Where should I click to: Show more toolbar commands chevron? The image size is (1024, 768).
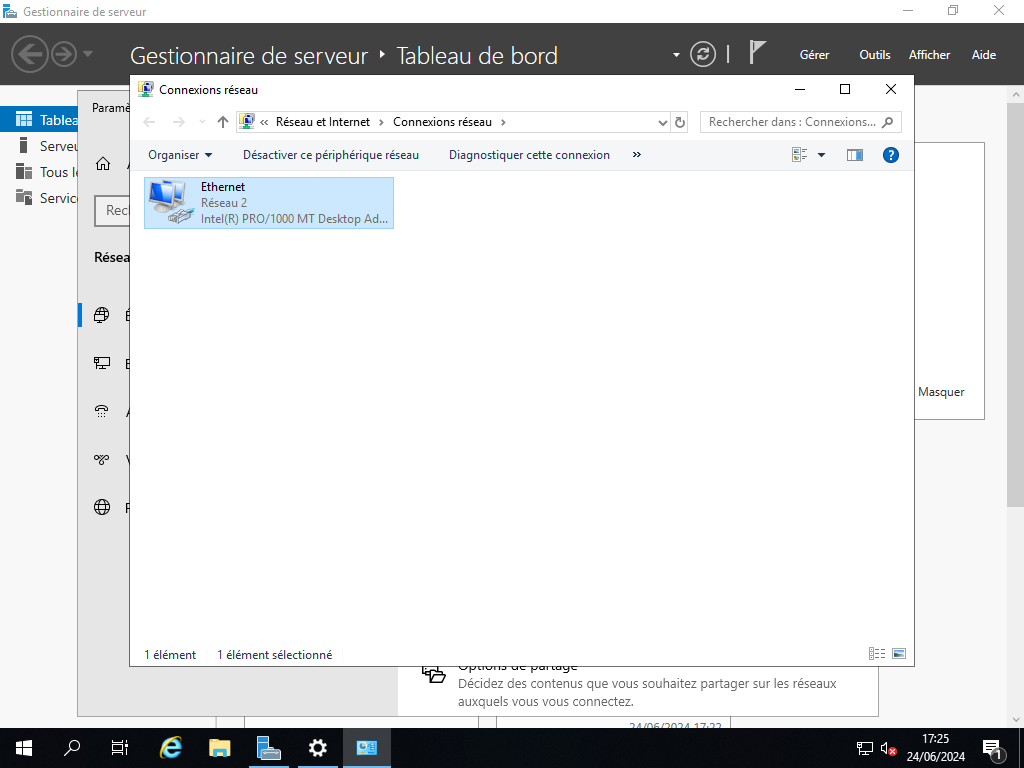(x=637, y=155)
